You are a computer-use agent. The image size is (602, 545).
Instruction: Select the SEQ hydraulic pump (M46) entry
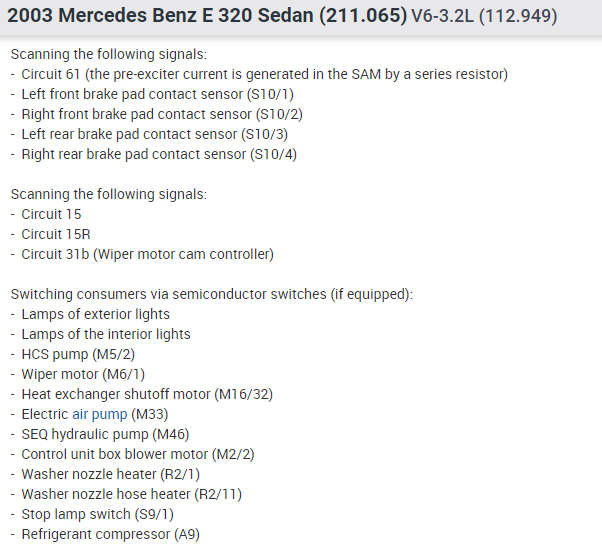click(x=105, y=434)
